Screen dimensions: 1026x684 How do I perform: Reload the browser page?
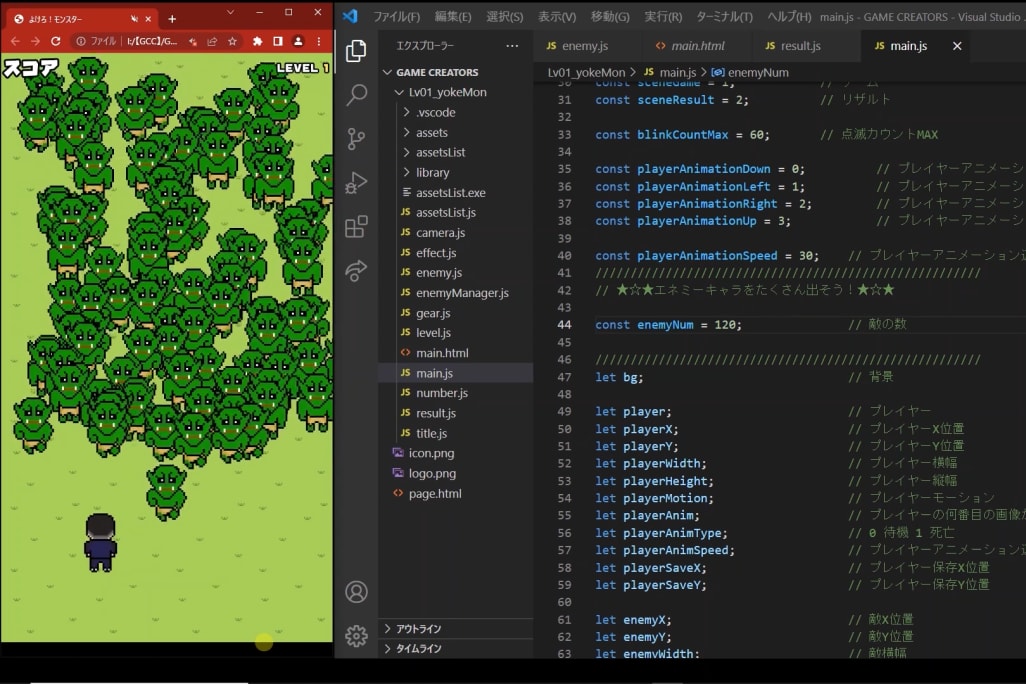tap(56, 41)
